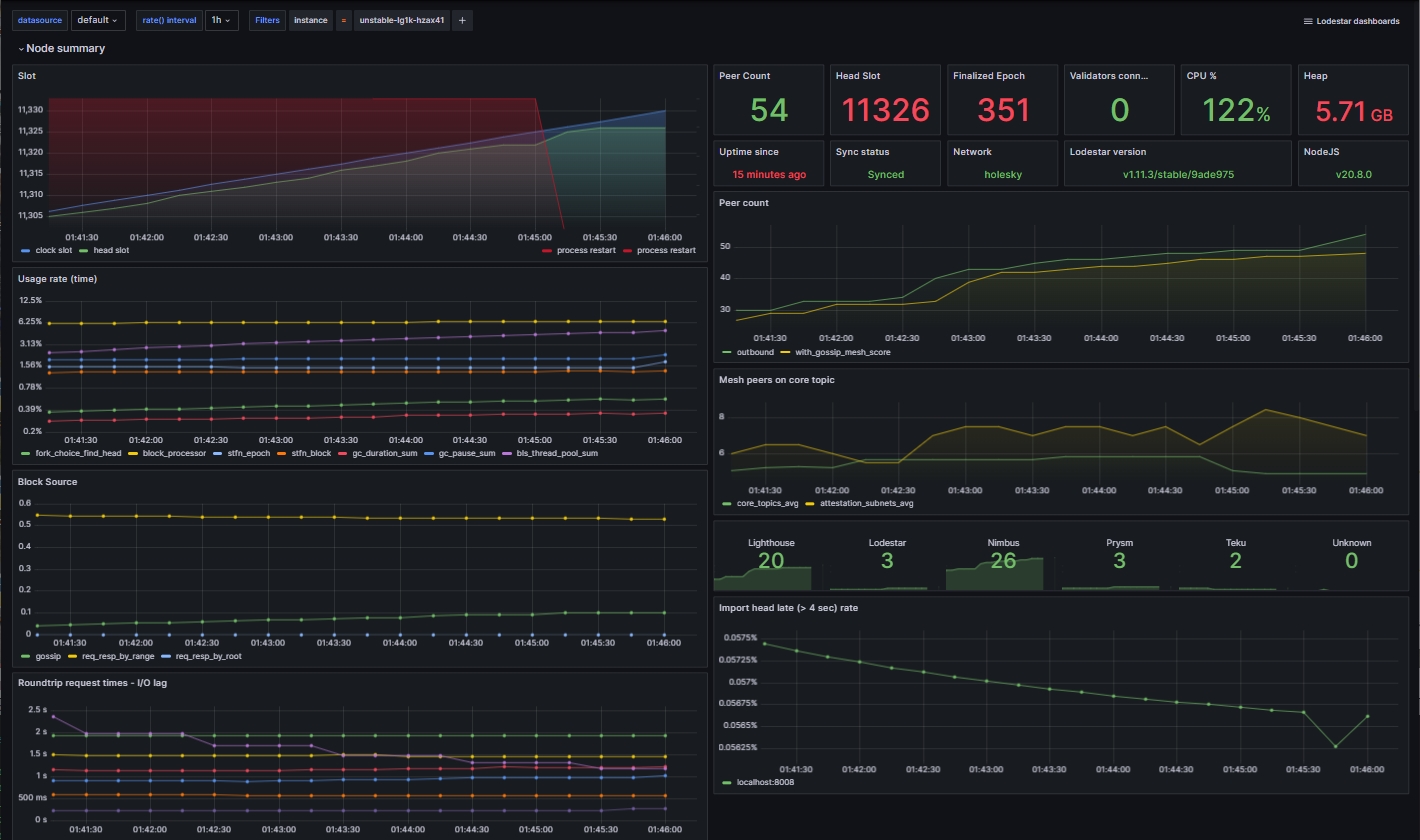Click the plus icon to add a filter
The height and width of the screenshot is (840, 1420).
pyautogui.click(x=462, y=20)
